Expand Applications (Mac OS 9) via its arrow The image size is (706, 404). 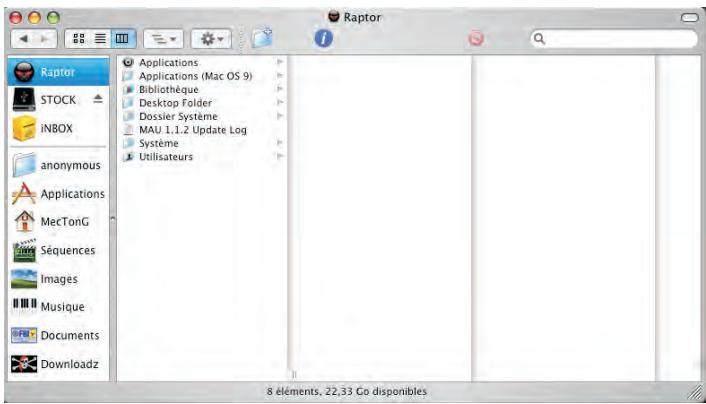click(x=280, y=75)
